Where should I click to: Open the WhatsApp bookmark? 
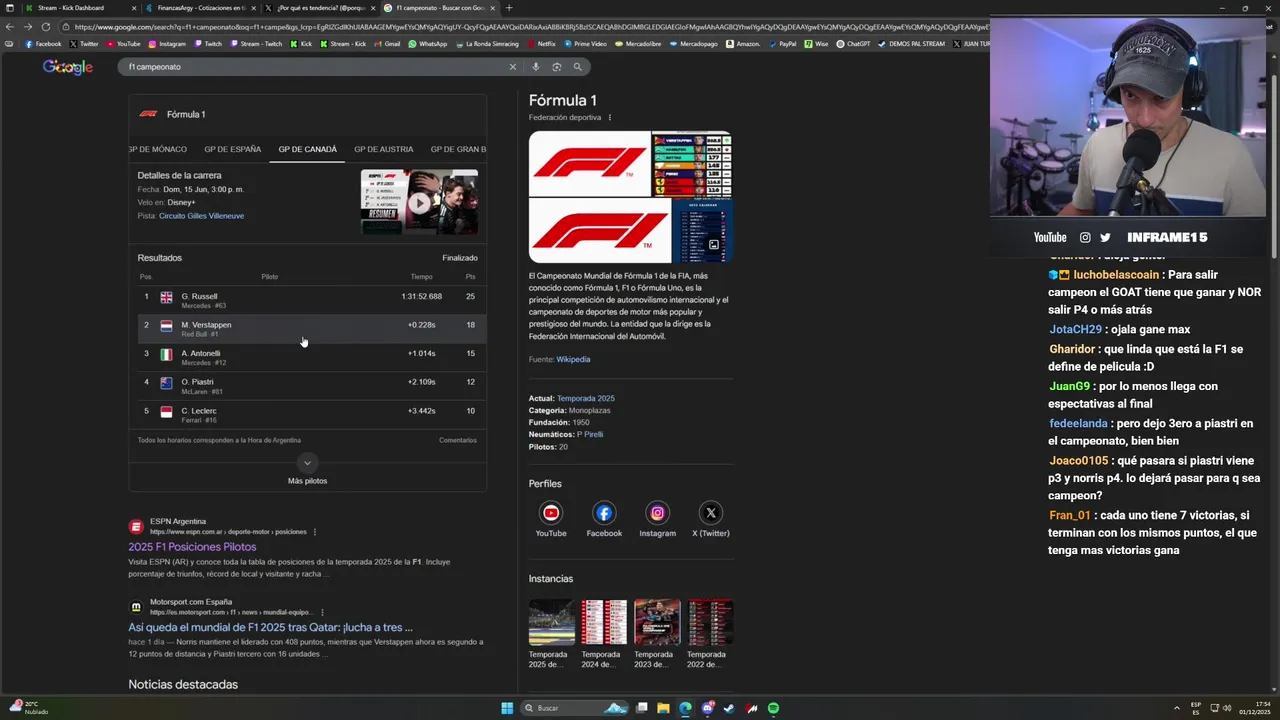coord(428,44)
